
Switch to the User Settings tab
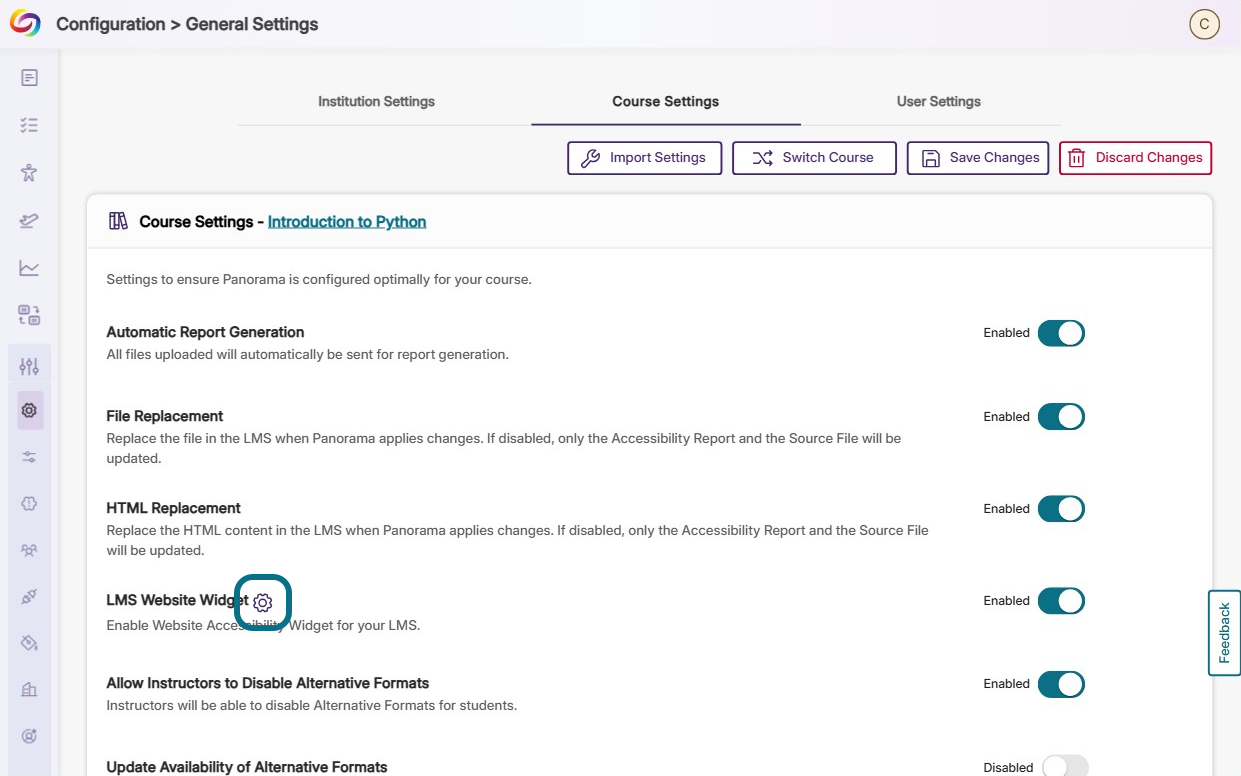939,101
